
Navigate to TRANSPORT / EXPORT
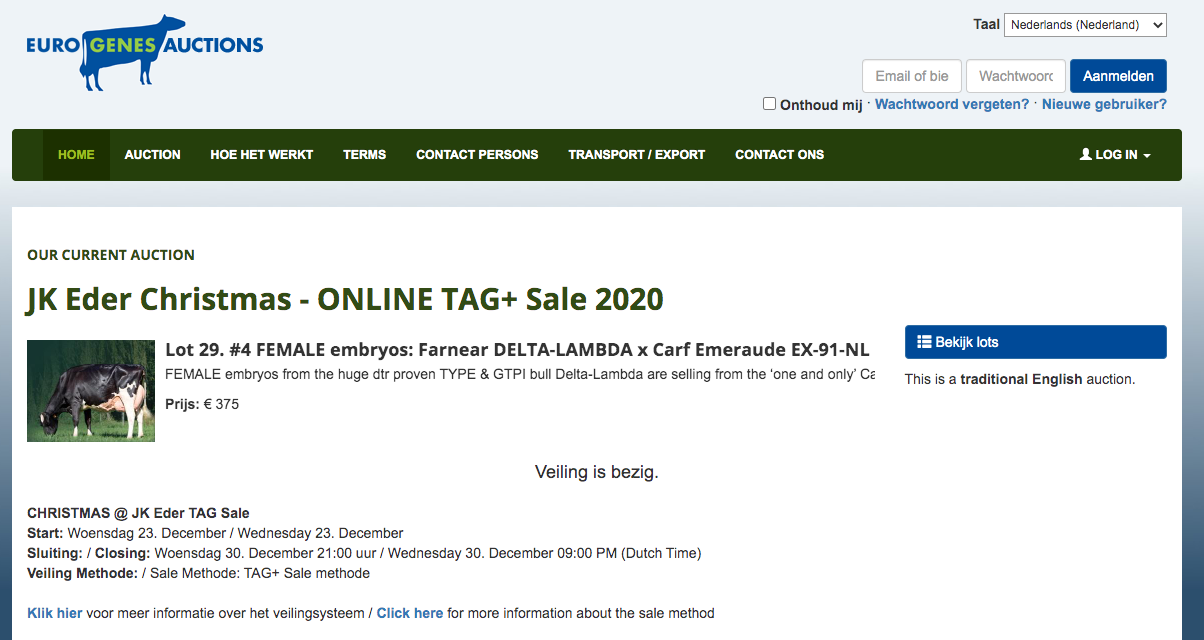pyautogui.click(x=636, y=155)
